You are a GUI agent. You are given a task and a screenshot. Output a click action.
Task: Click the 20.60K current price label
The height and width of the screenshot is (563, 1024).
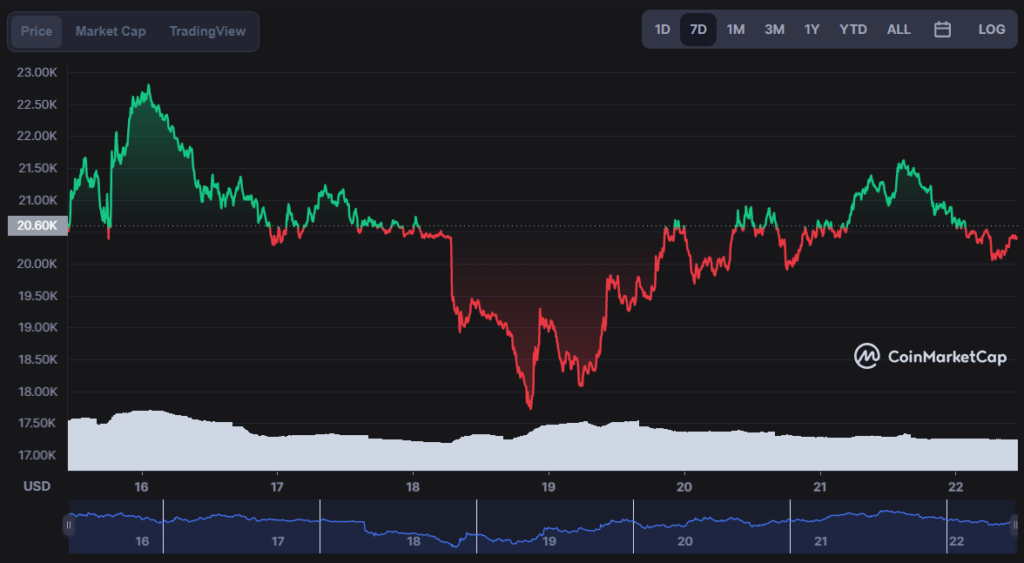37,225
